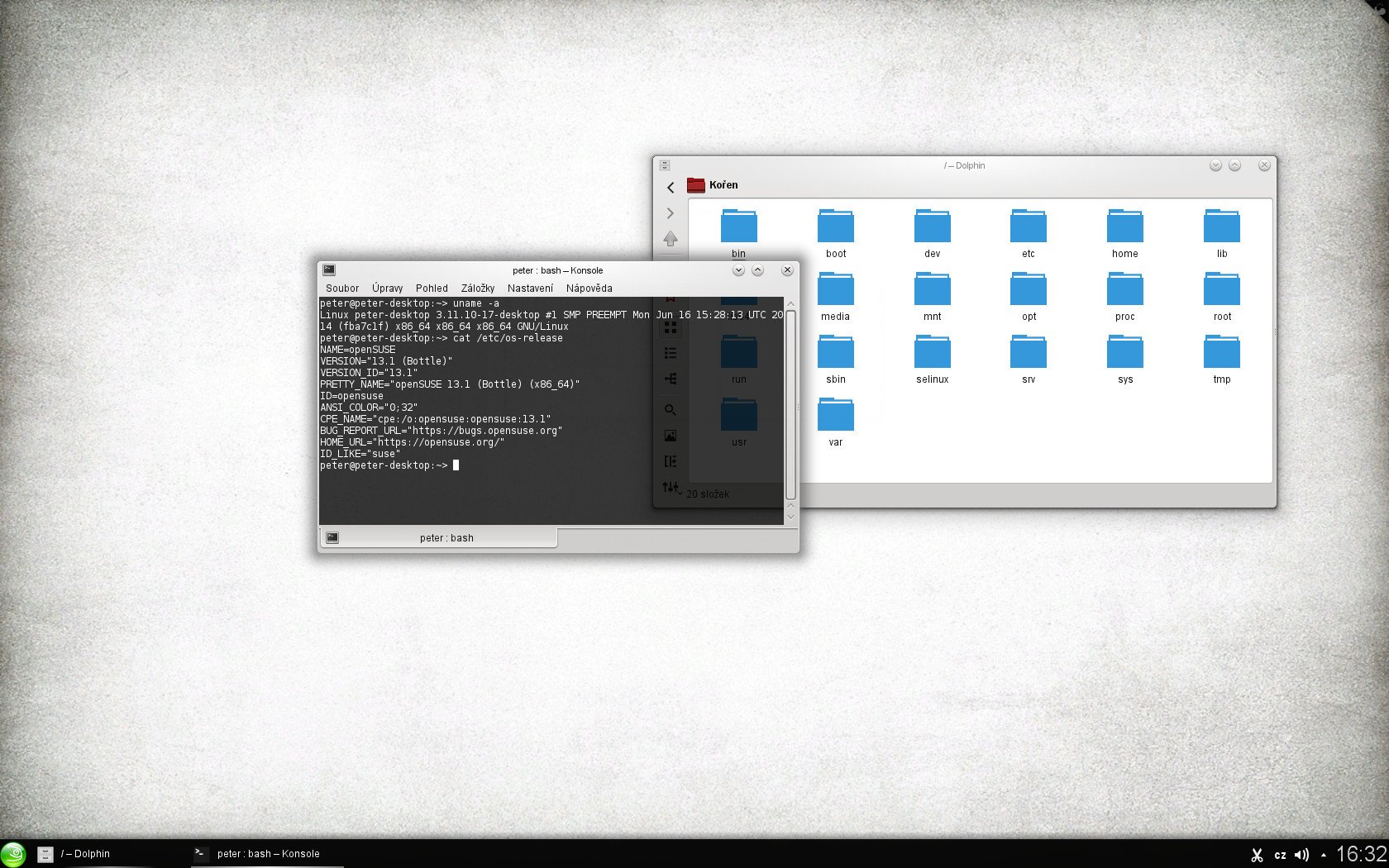The height and width of the screenshot is (868, 1389).
Task: Click the Kořen location in Dolphin's breadcrumb
Action: pyautogui.click(x=713, y=184)
